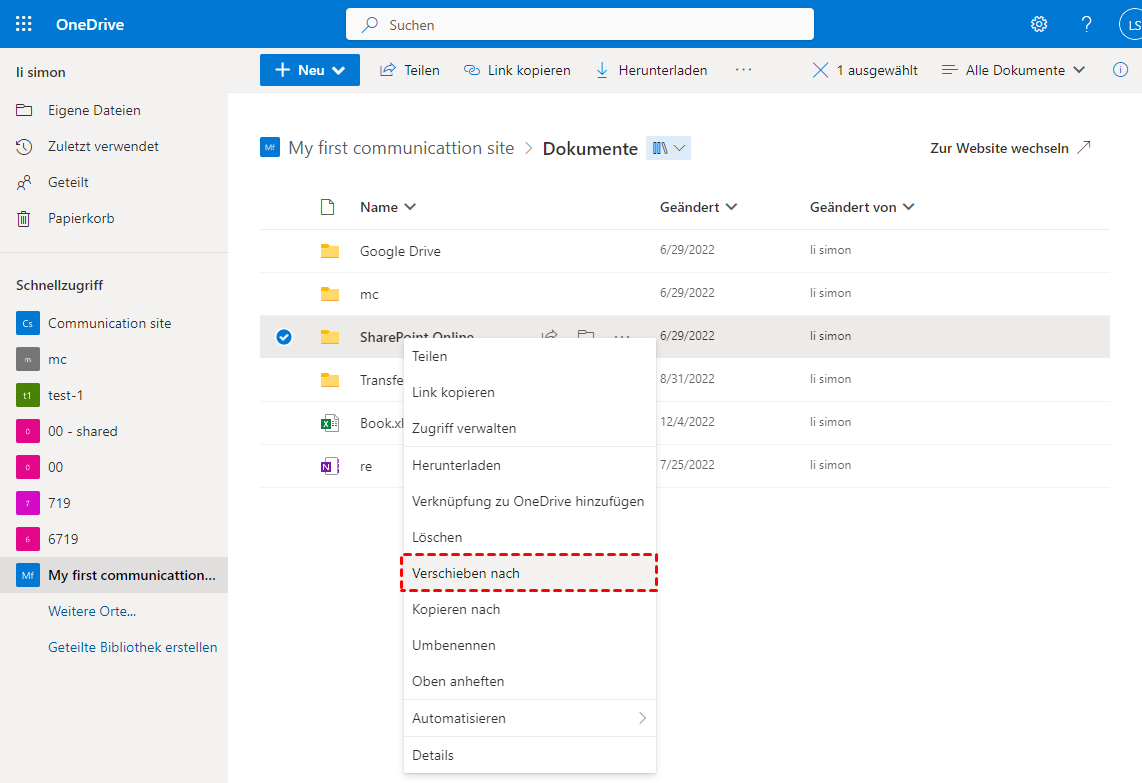Viewport: 1142px width, 783px height.
Task: Open the Alle Dokumente view dropdown
Action: tap(1014, 70)
